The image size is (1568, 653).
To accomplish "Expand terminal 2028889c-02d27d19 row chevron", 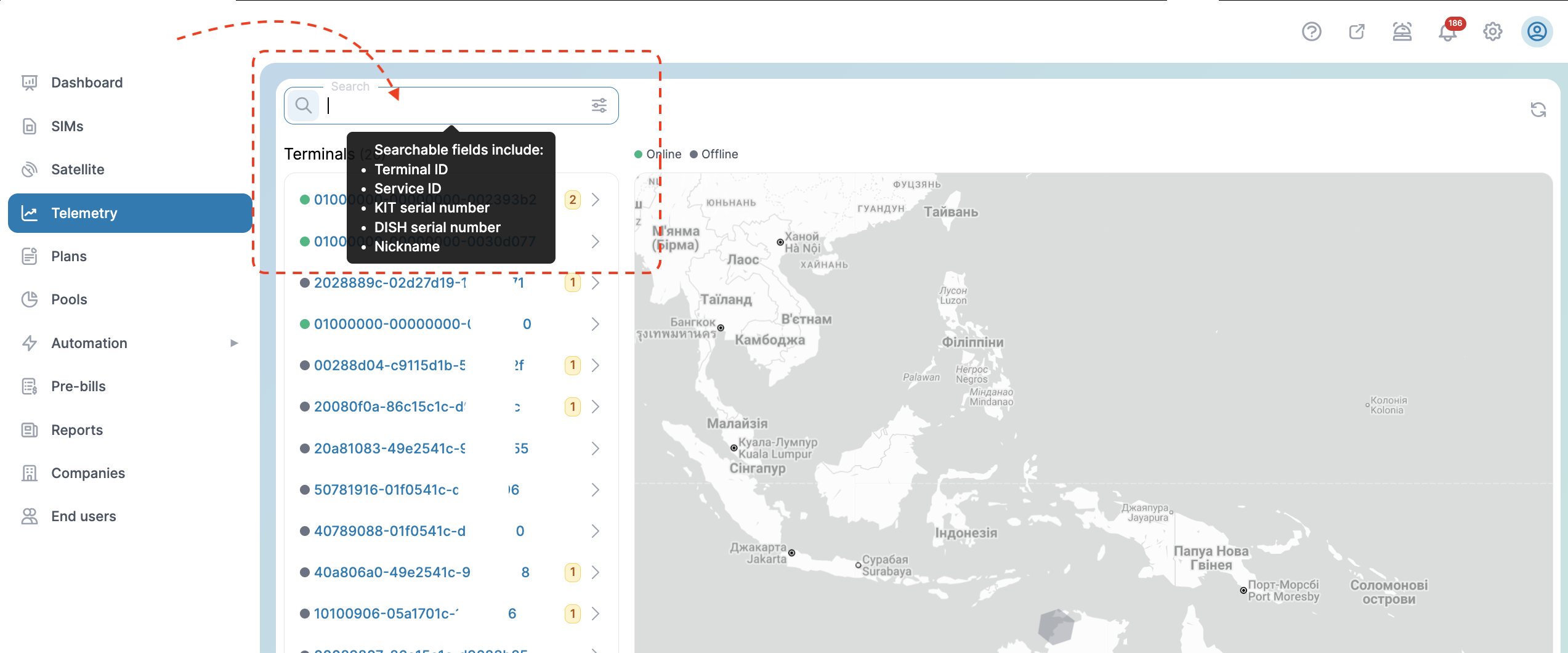I will pyautogui.click(x=596, y=283).
